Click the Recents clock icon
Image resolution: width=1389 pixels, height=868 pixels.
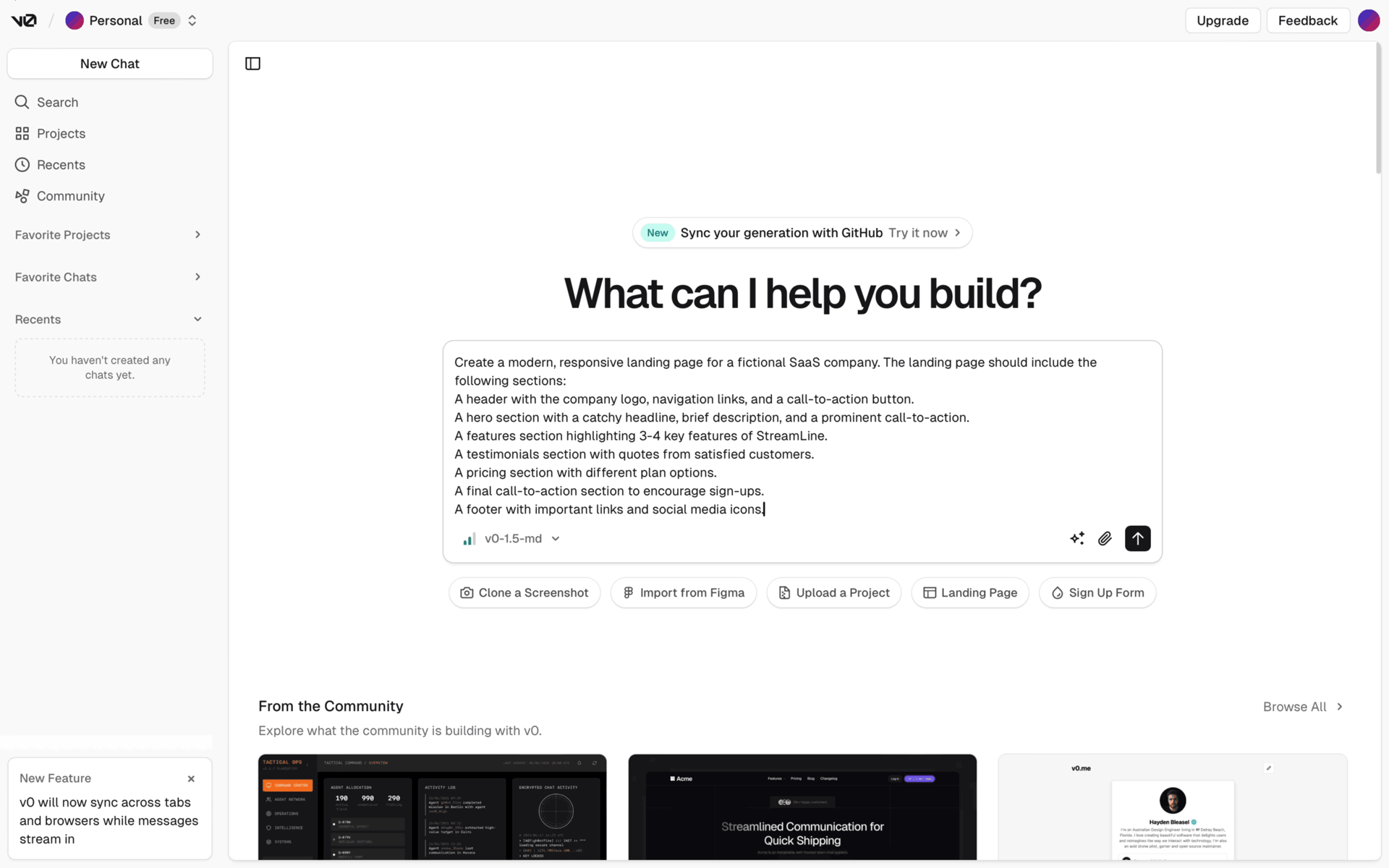(22, 165)
